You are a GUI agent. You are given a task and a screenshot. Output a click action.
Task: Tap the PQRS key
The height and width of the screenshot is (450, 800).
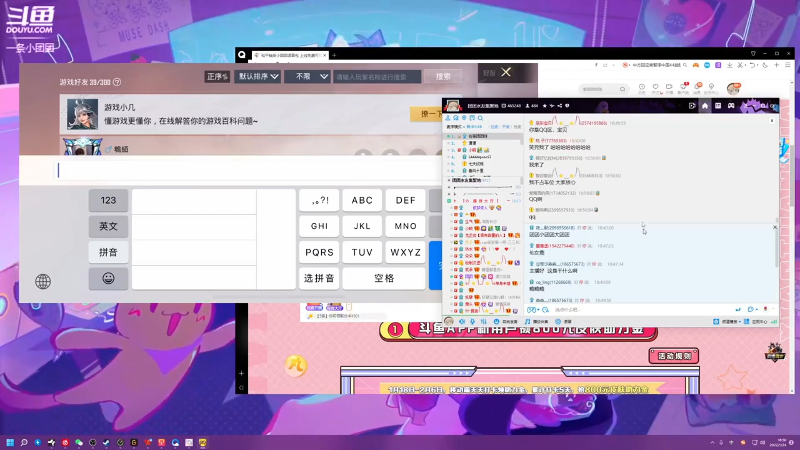click(319, 252)
